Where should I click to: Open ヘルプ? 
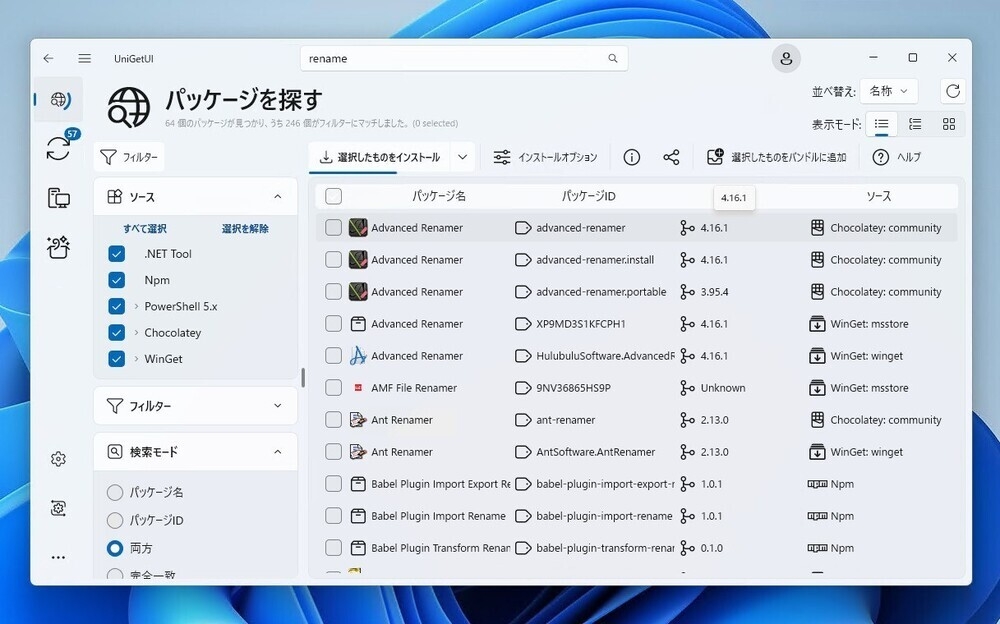pos(897,157)
